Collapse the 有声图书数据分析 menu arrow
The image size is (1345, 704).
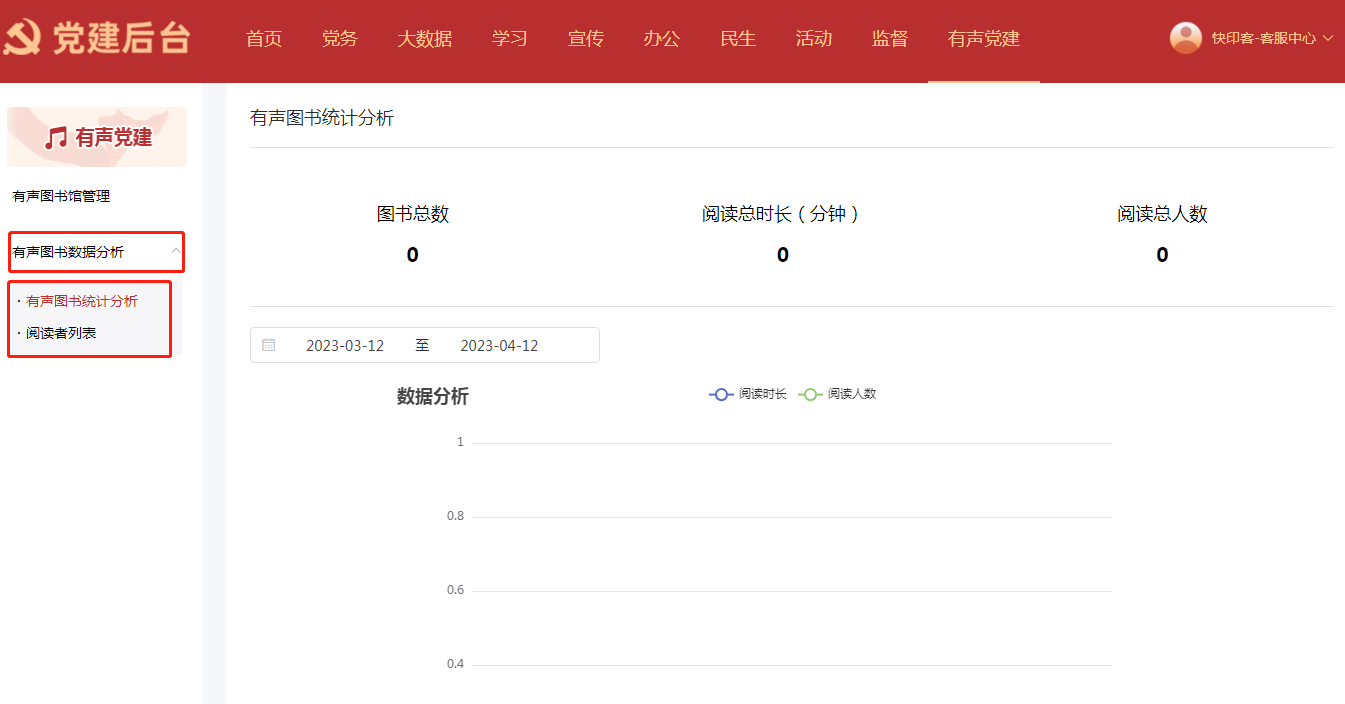point(176,251)
